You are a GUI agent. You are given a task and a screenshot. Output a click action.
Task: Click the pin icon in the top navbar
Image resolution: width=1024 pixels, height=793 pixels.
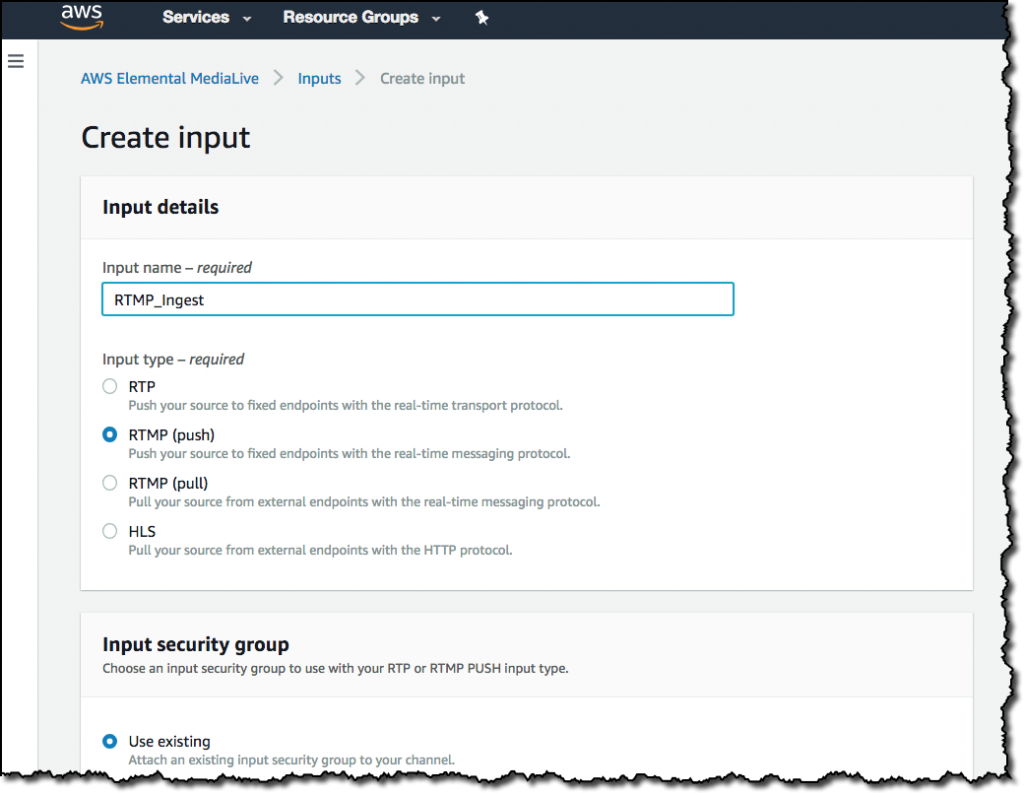(482, 17)
